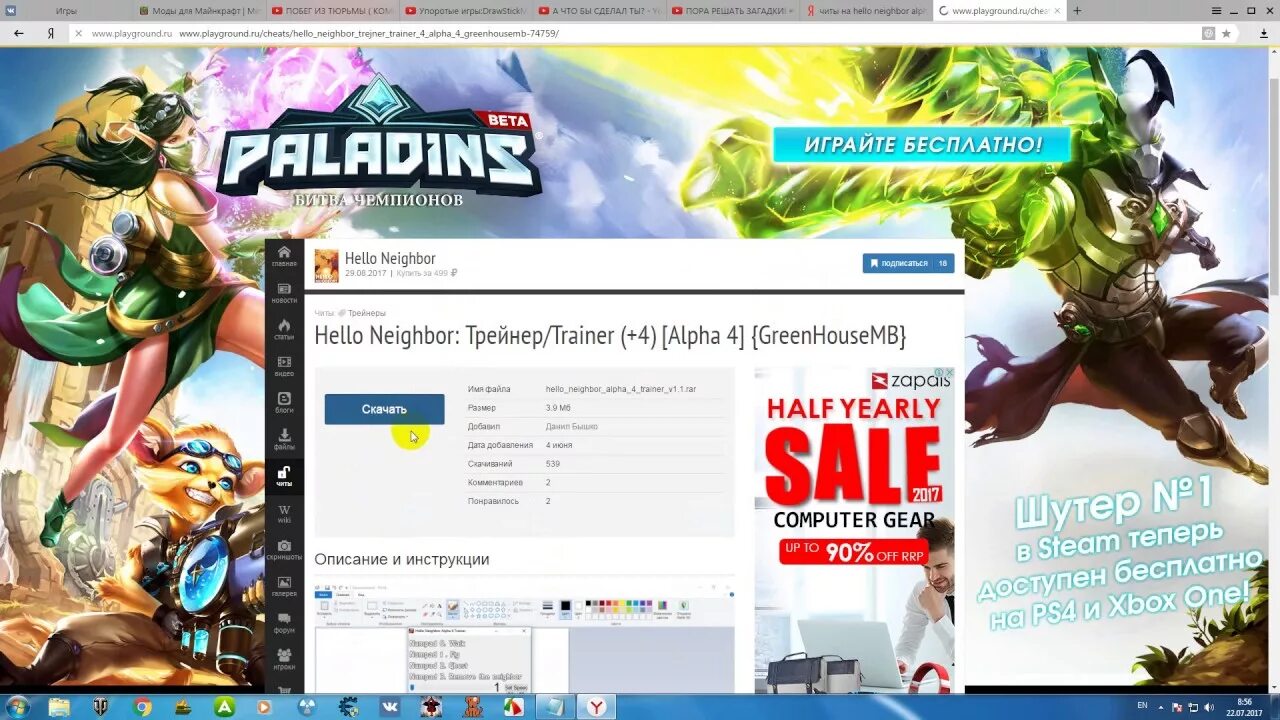This screenshot has height=720, width=1280.
Task: Switch to Упоротые игры DrawStick tab
Action: click(467, 10)
